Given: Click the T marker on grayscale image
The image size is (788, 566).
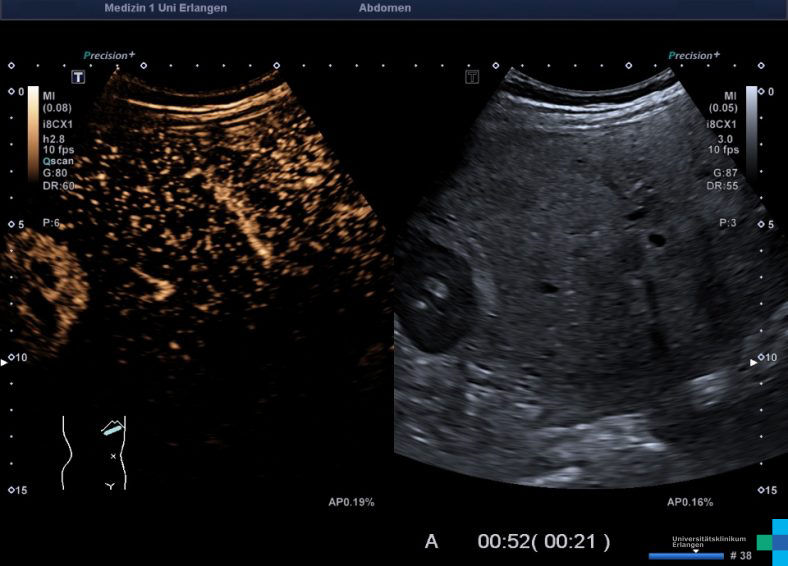Looking at the screenshot, I should (x=472, y=76).
